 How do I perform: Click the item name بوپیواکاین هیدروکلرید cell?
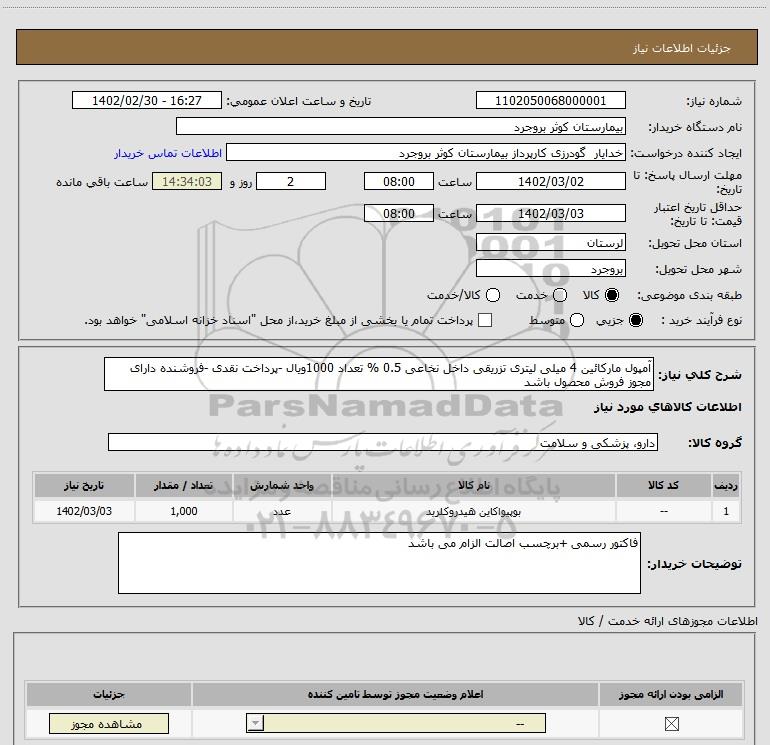pyautogui.click(x=474, y=511)
